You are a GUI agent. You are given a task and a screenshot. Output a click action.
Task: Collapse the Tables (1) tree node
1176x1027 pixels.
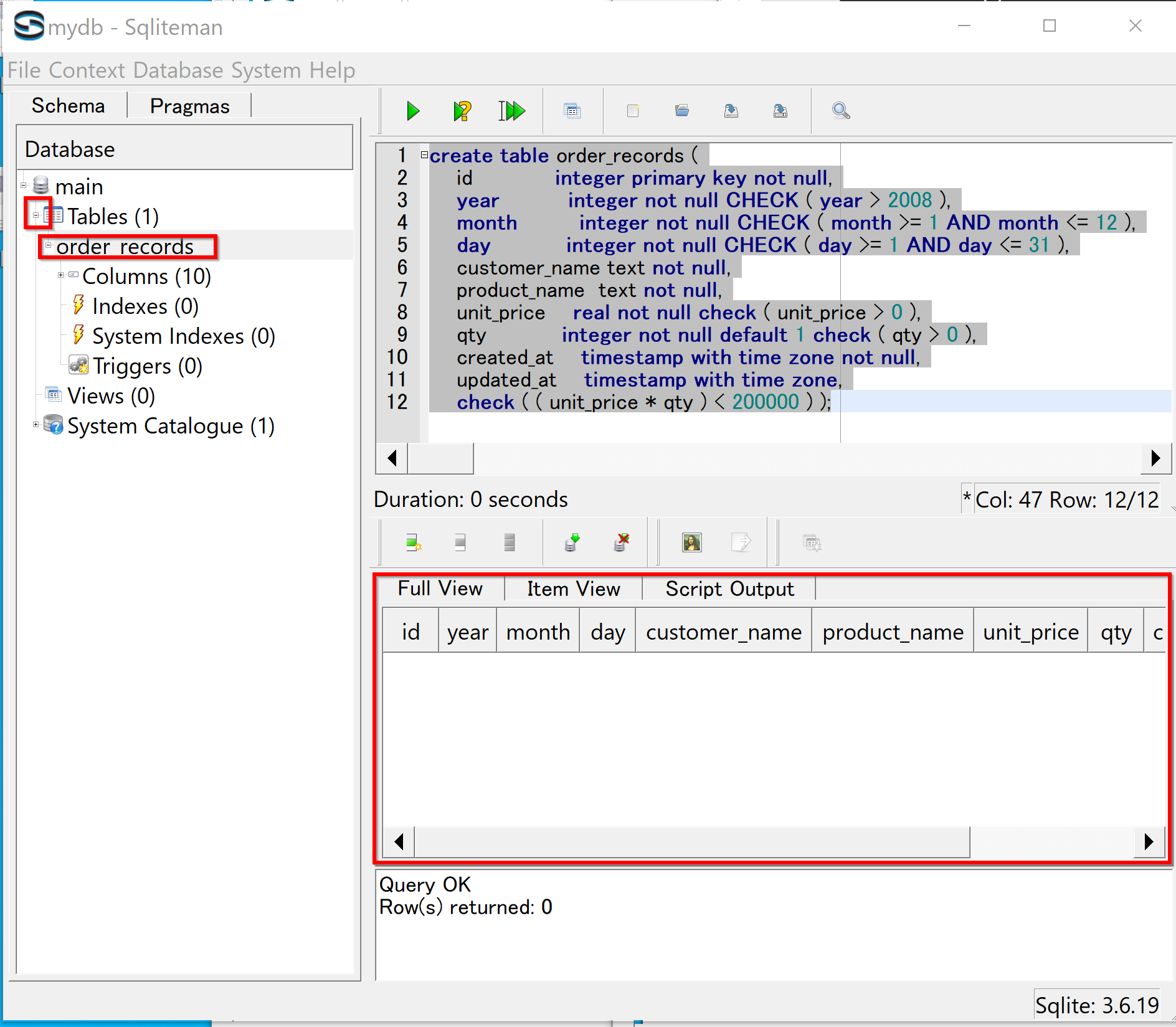pyautogui.click(x=36, y=215)
